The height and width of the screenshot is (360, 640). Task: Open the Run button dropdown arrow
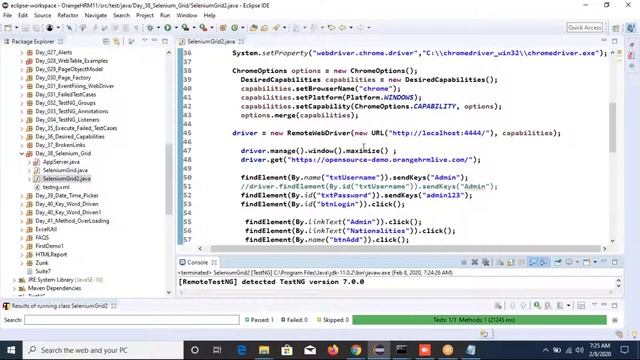[176, 27]
